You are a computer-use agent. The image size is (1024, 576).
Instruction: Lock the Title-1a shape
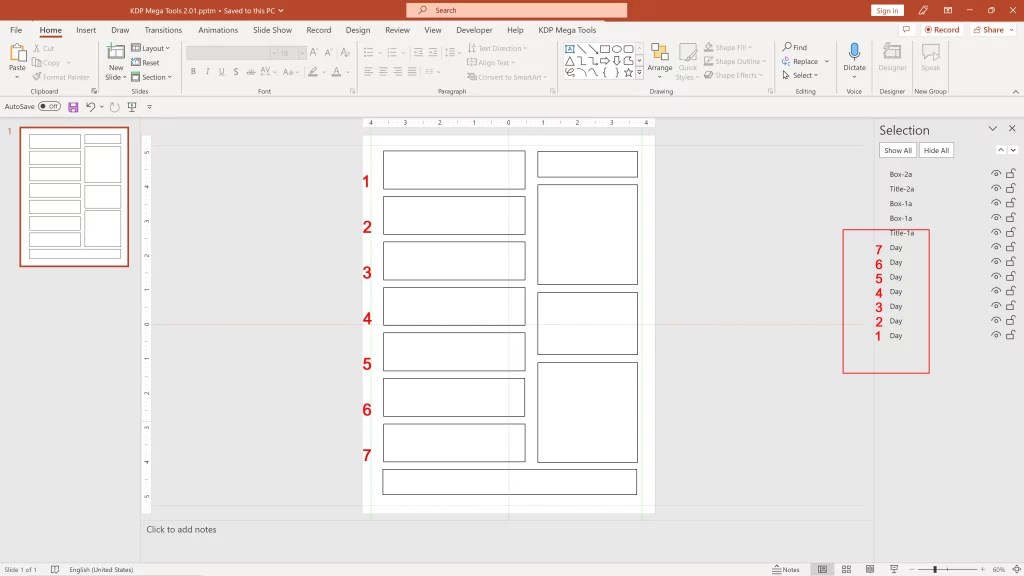point(1010,232)
